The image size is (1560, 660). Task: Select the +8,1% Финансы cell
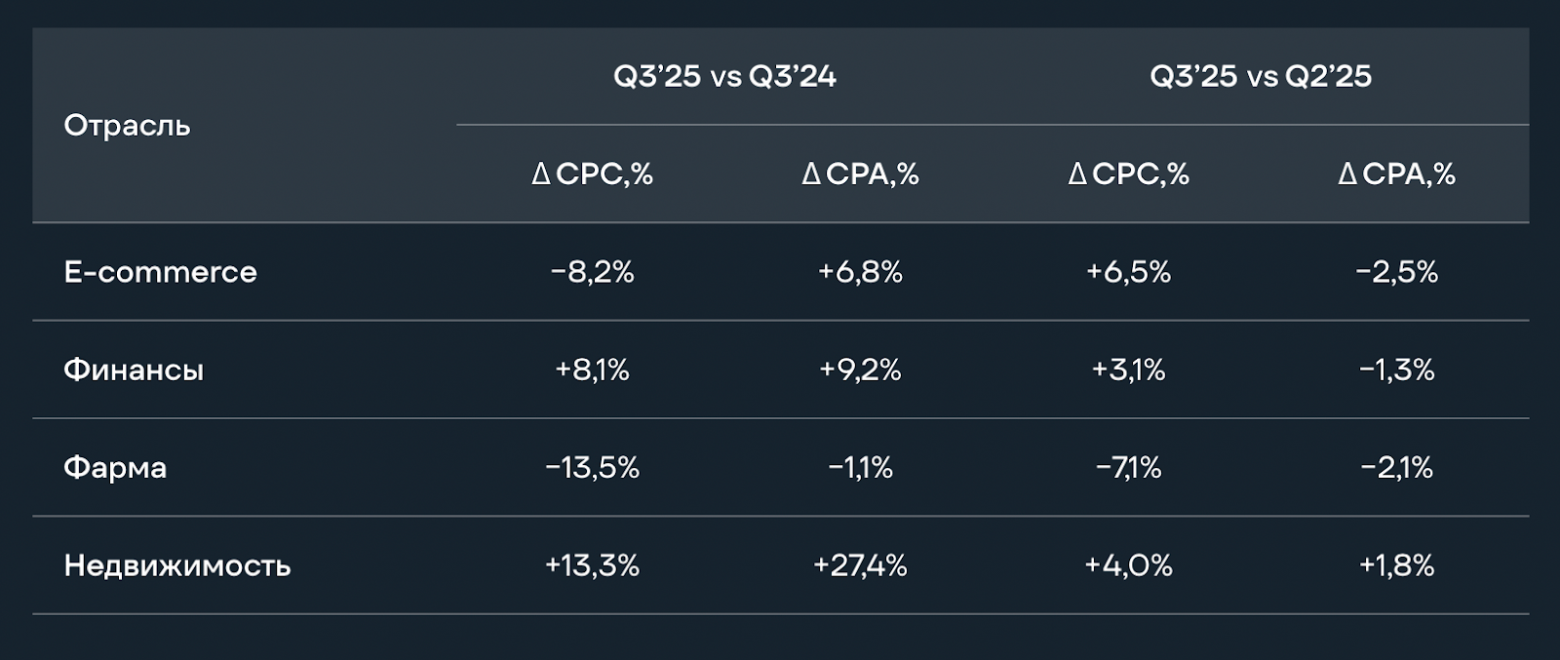[x=592, y=370]
